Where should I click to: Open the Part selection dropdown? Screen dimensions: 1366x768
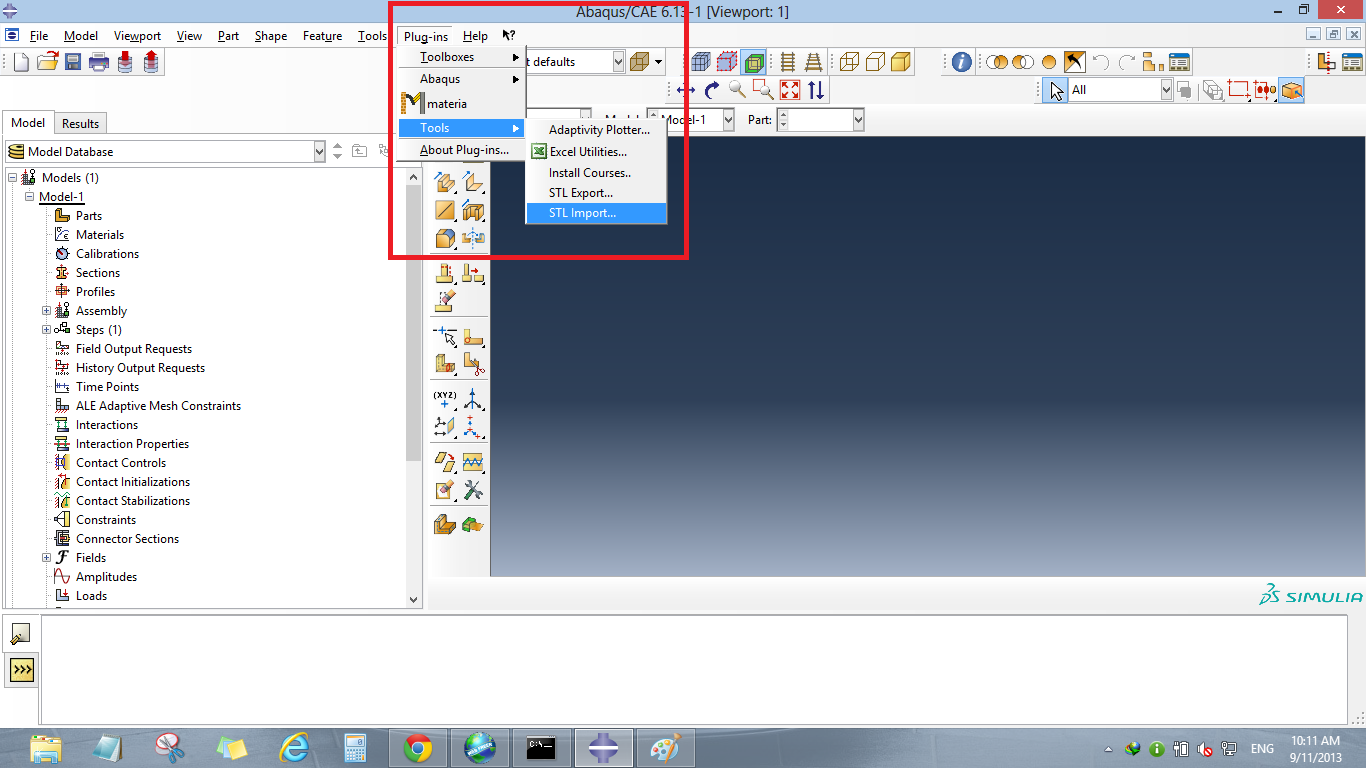tap(858, 120)
